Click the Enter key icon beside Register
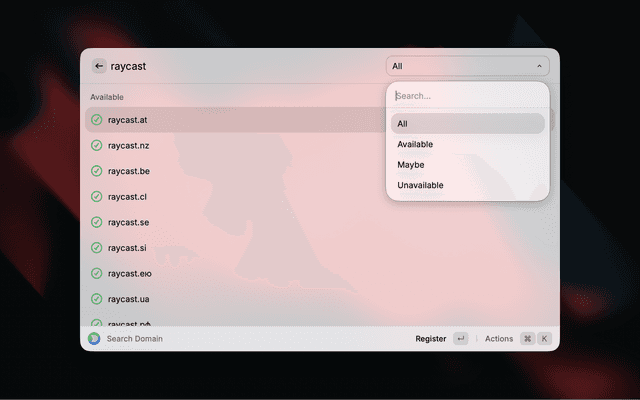The image size is (640, 400). [x=460, y=338]
